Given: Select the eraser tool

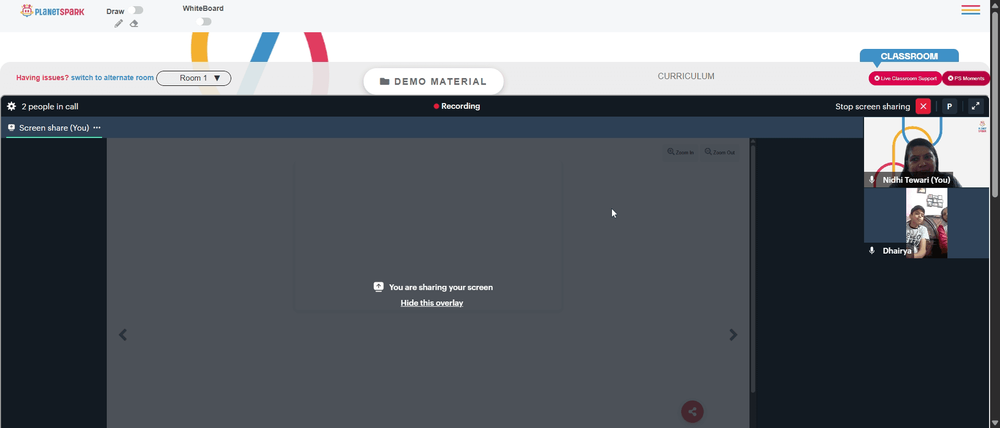Looking at the screenshot, I should 134,24.
